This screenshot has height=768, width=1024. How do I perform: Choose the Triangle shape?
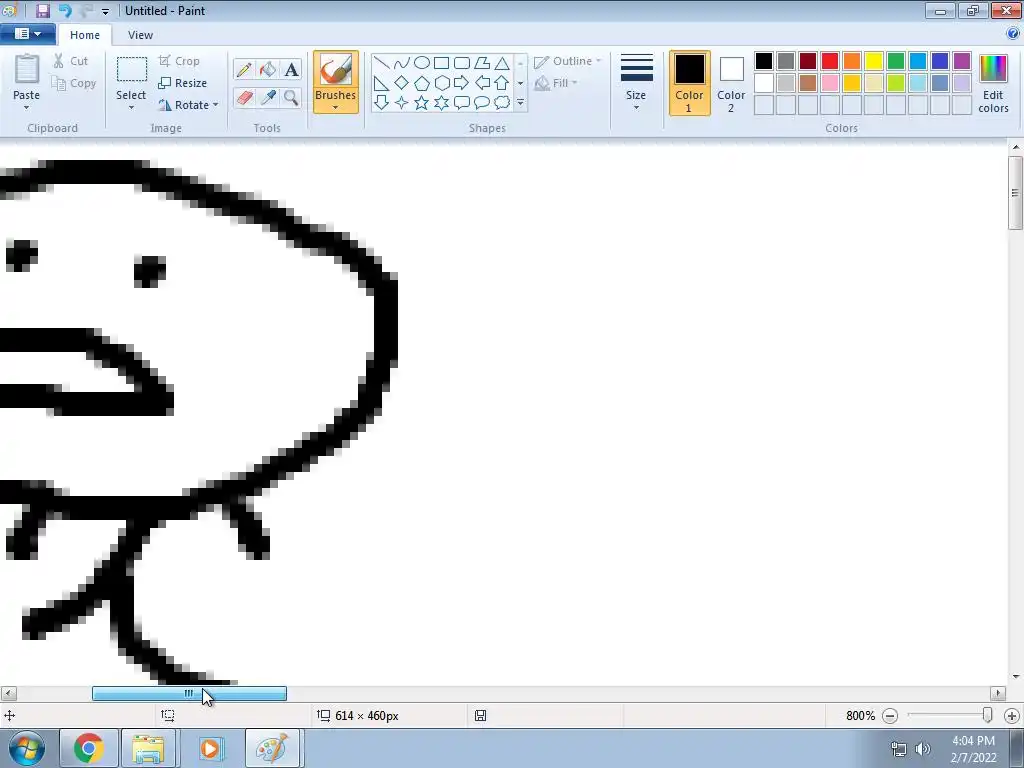(x=502, y=63)
